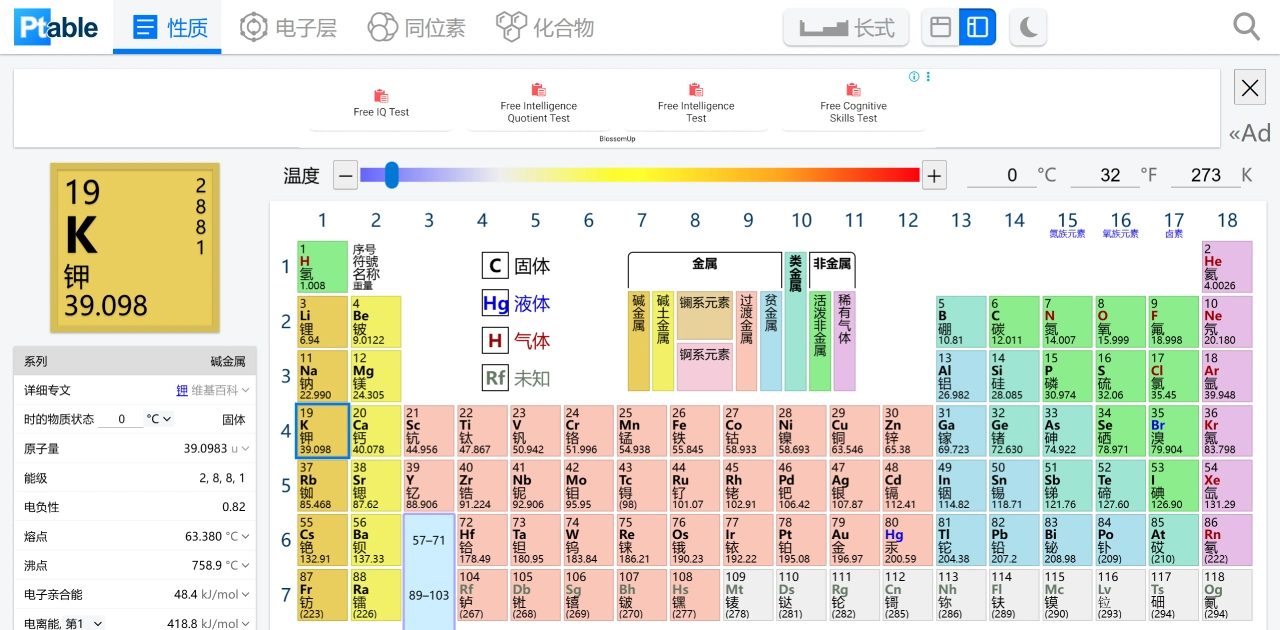Close the advertisement with X
The image size is (1280, 630).
[1250, 88]
